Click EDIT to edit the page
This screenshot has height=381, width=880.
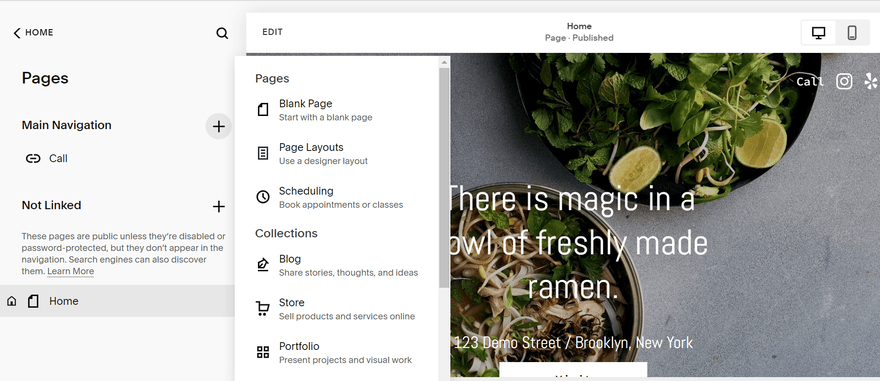(x=272, y=32)
